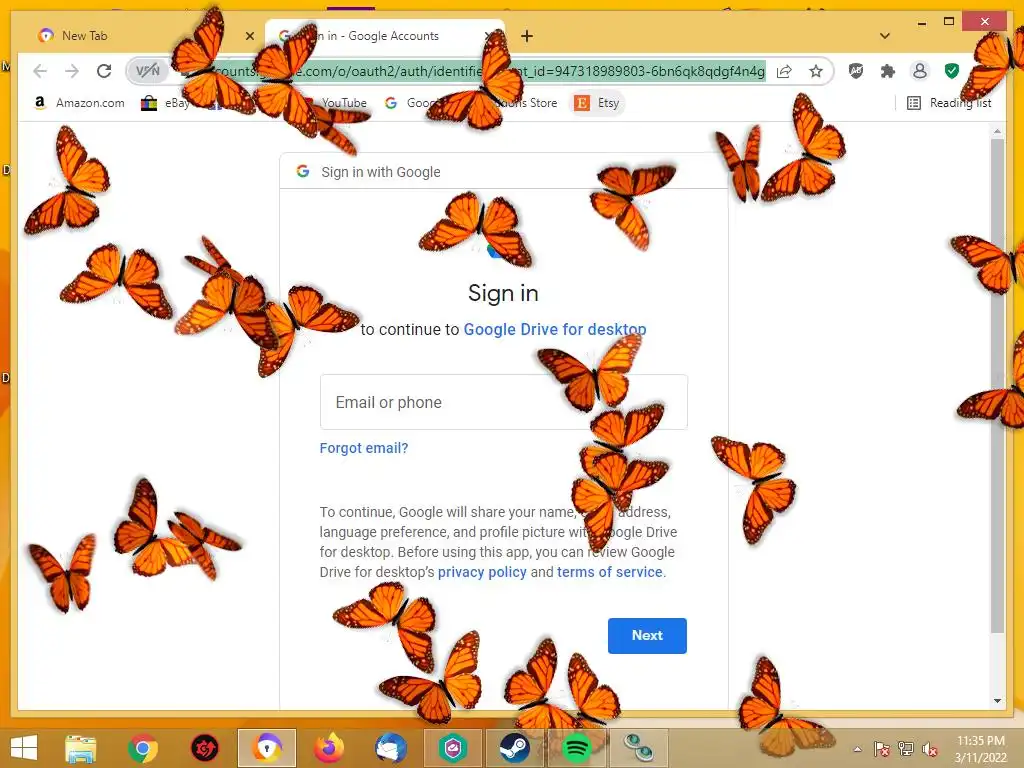Screen dimensions: 1024x768
Task: Open the user profile icon
Action: (x=920, y=71)
